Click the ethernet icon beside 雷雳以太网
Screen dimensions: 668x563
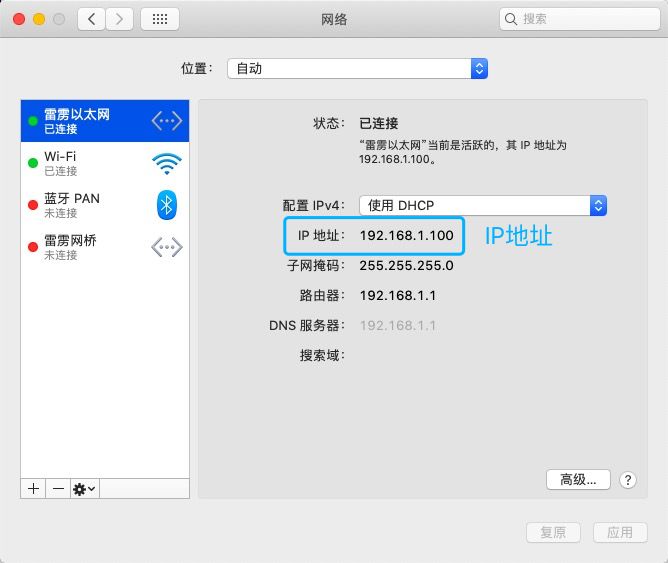pos(167,121)
